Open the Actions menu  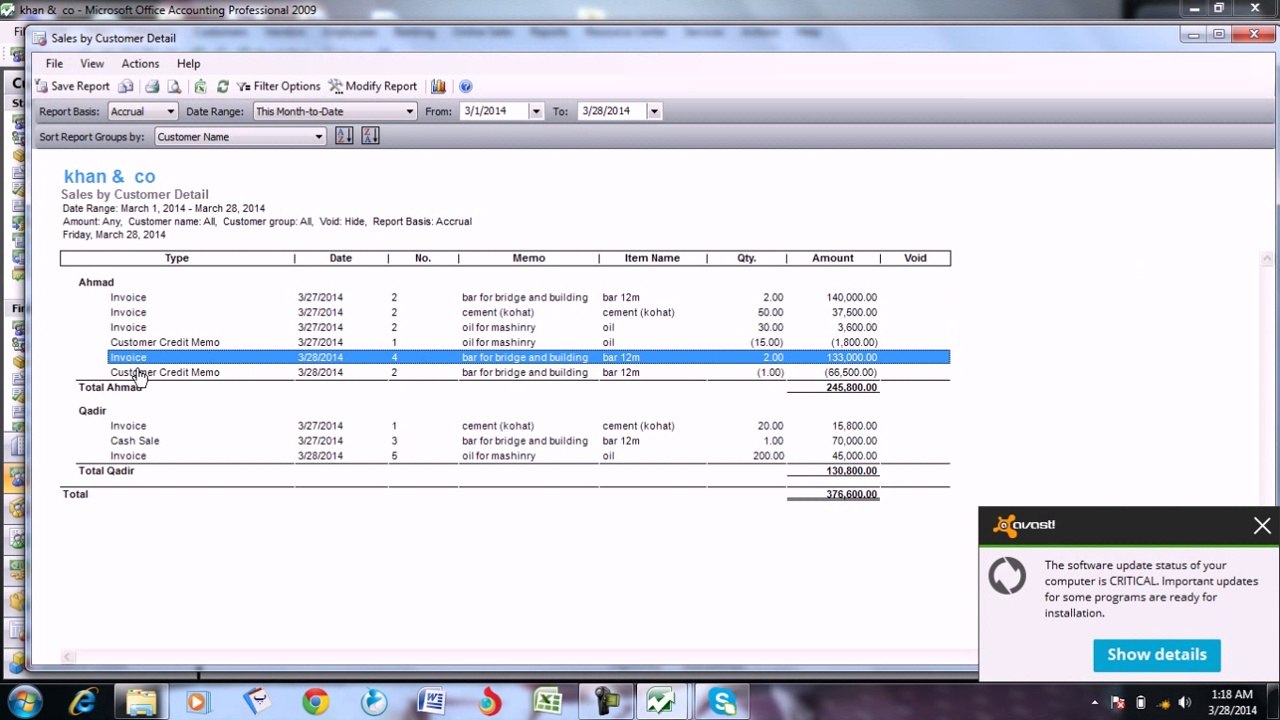[x=140, y=63]
